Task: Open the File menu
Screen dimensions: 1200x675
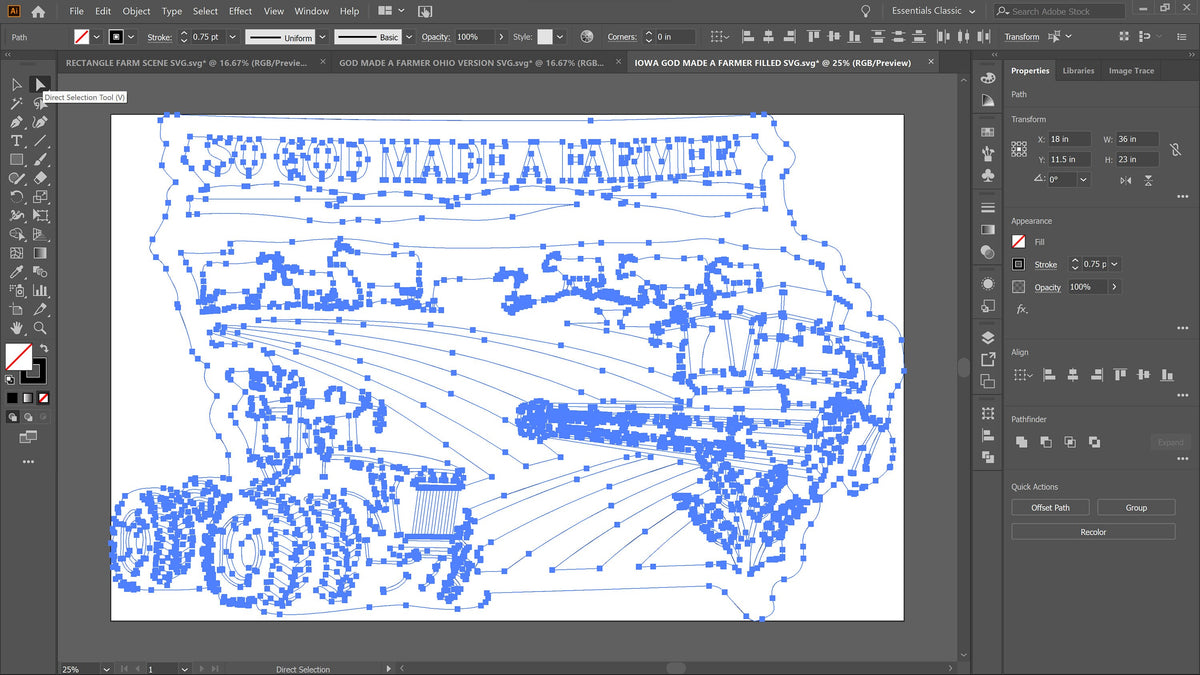Action: 76,11
